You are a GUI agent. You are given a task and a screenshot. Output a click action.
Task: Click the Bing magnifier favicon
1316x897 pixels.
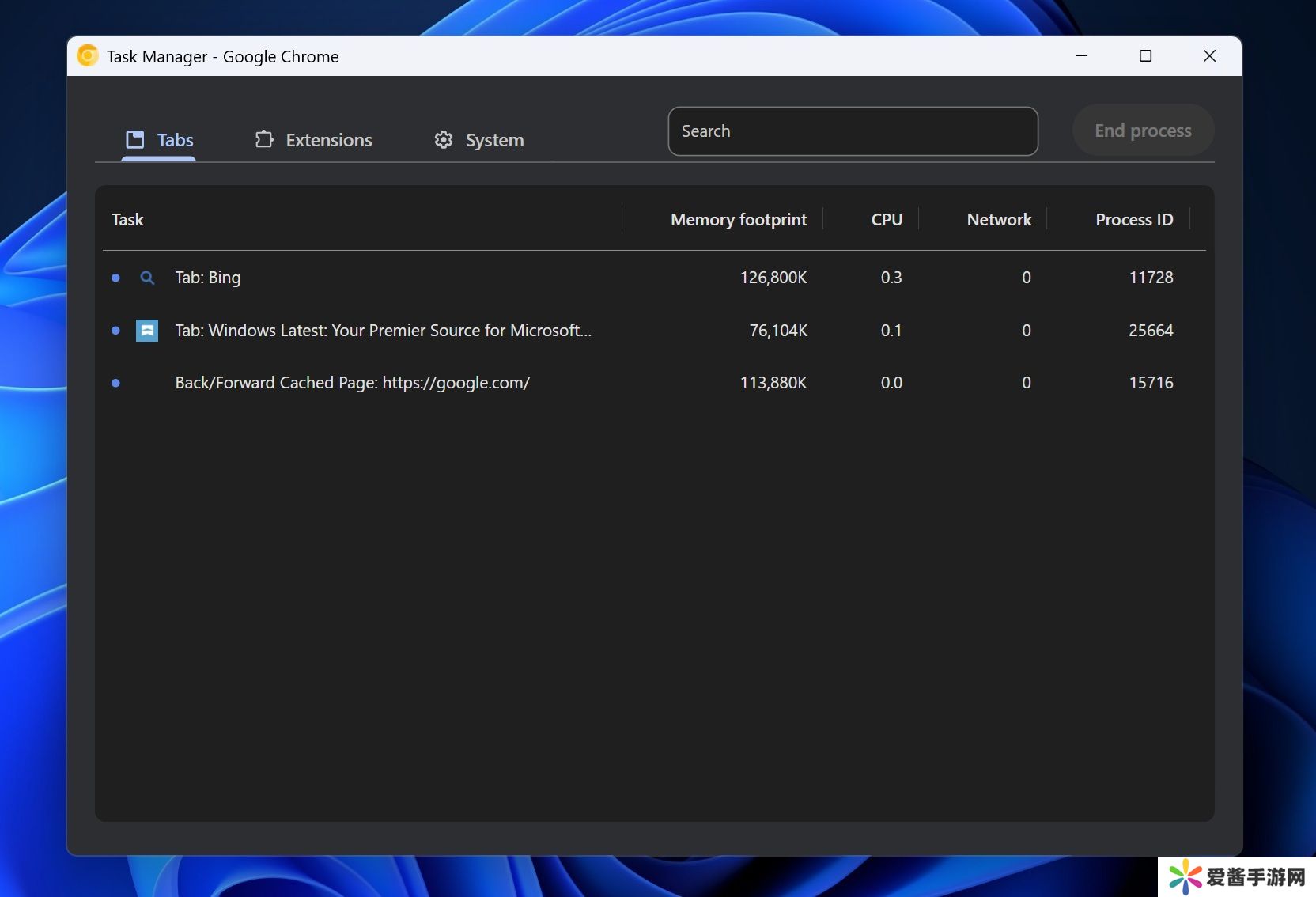point(147,278)
